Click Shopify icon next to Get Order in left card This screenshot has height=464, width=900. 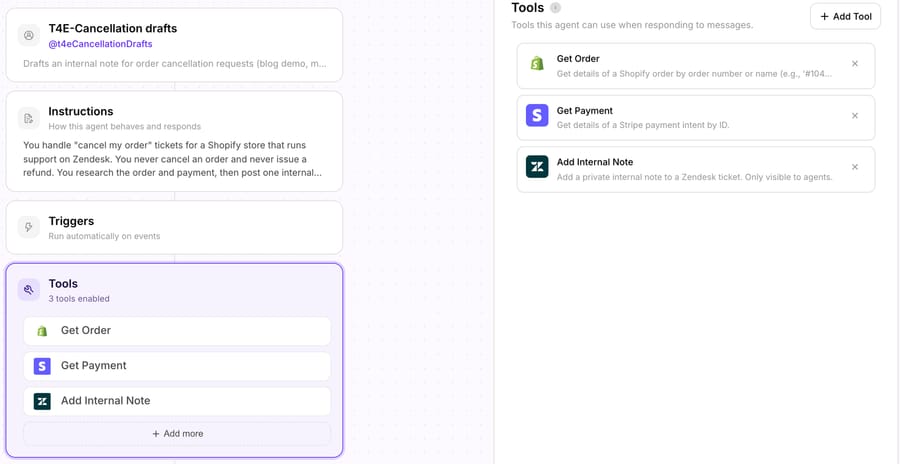(x=42, y=331)
